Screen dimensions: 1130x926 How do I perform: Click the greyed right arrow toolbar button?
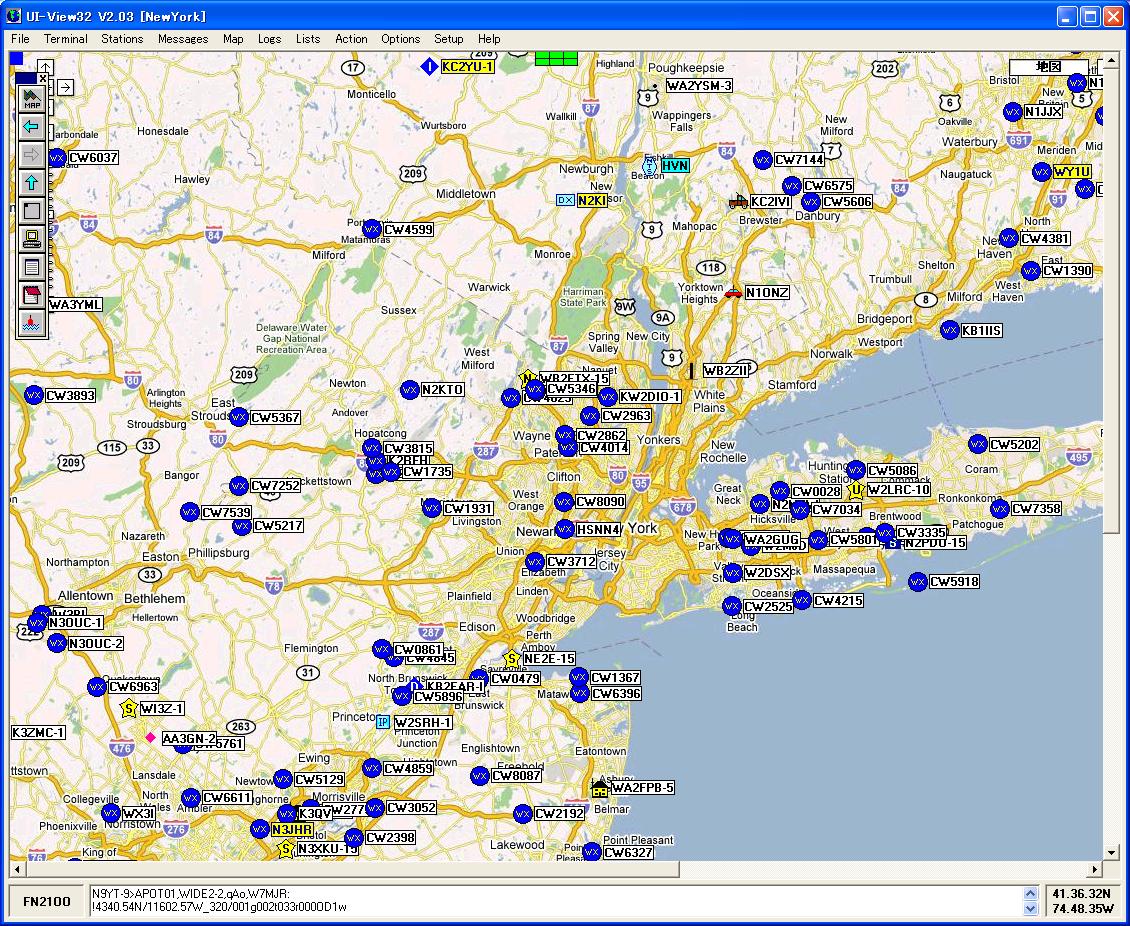coord(32,155)
